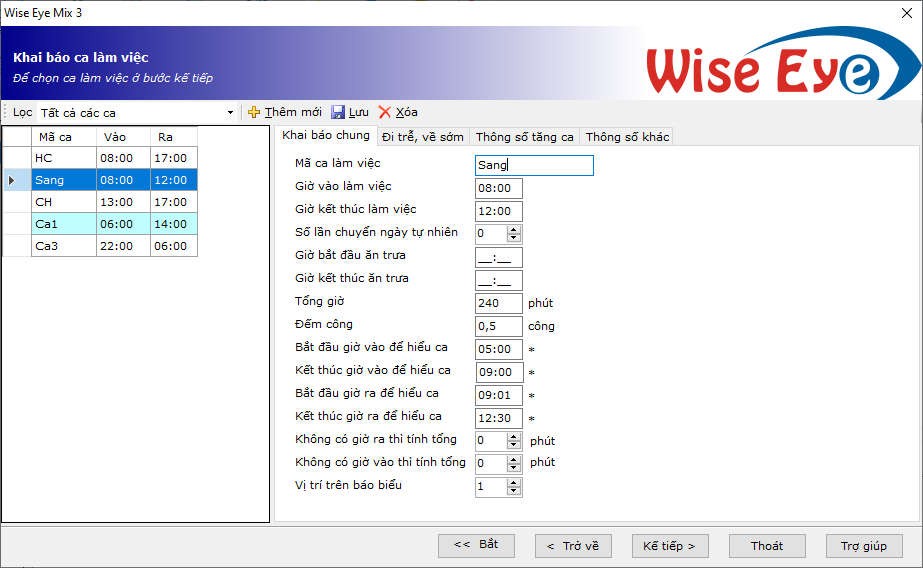Open the Lọc filter dropdown
This screenshot has width=923, height=568.
pos(230,113)
